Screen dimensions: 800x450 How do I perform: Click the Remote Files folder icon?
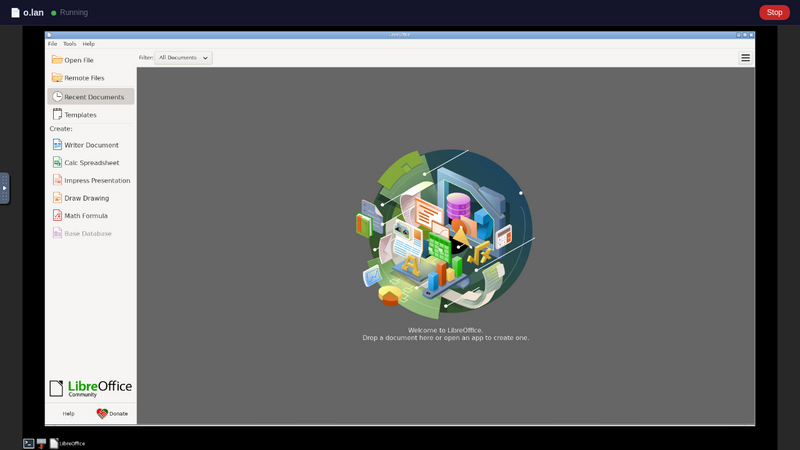pyautogui.click(x=57, y=78)
